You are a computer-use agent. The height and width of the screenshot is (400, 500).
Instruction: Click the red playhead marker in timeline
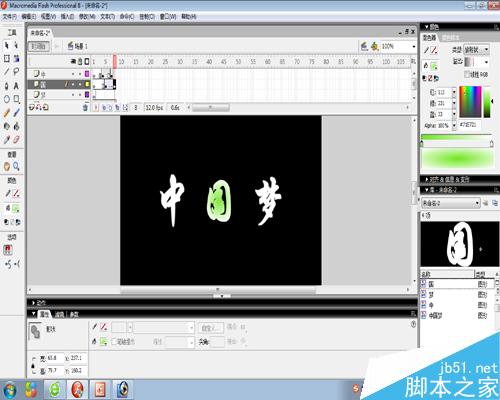pos(115,62)
